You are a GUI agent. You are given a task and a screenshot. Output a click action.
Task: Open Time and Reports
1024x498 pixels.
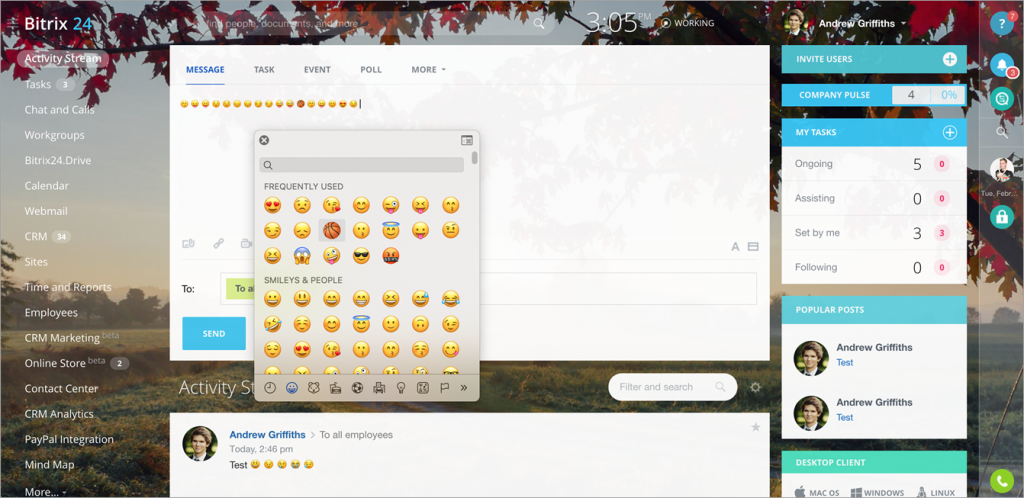68,287
